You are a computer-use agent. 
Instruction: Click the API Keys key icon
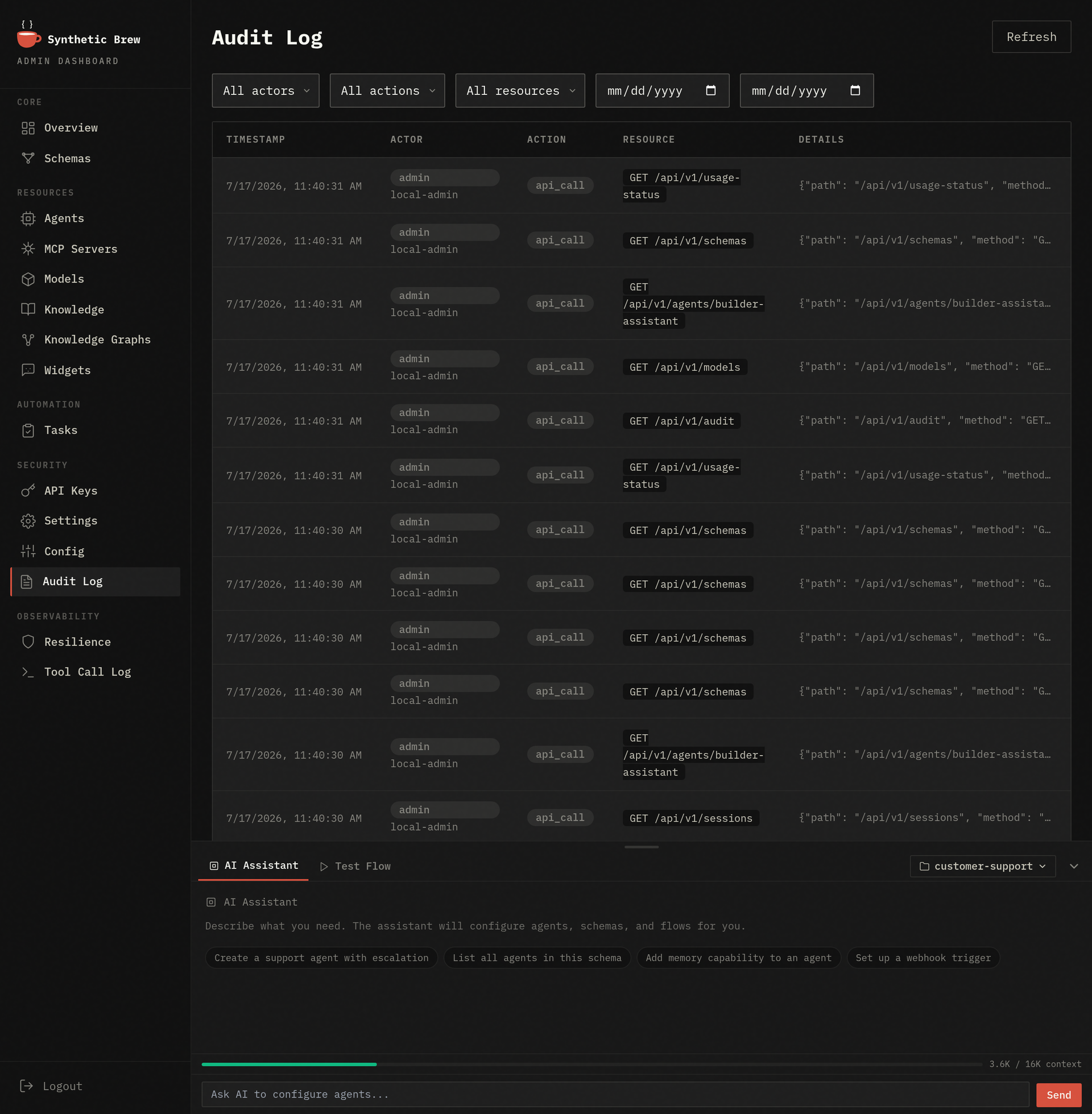[28, 491]
